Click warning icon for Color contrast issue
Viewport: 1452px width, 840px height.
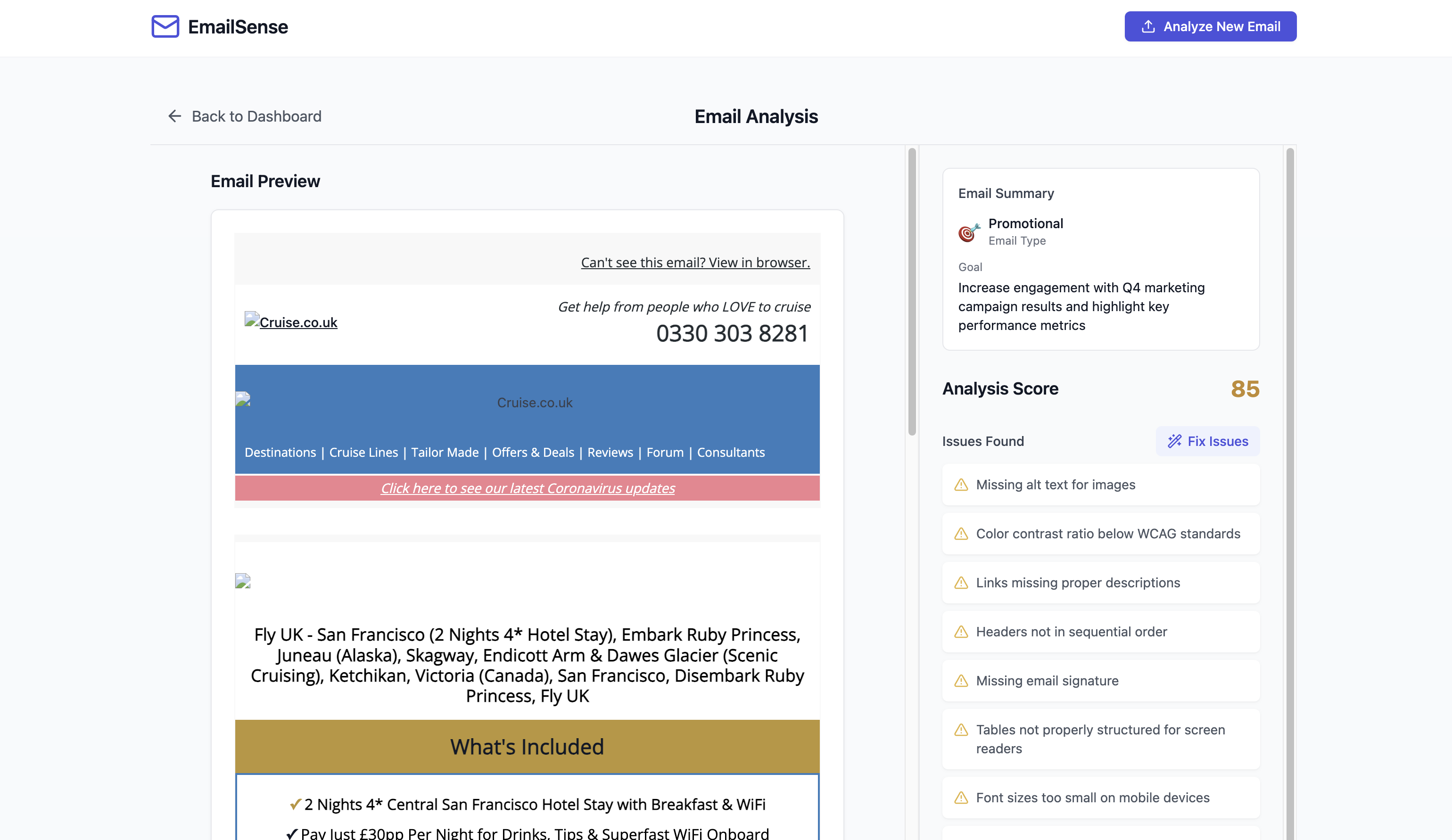tap(961, 534)
